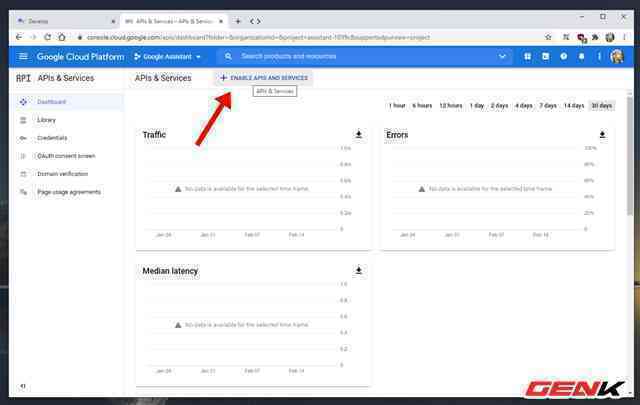640x405 pixels.
Task: Click the OAuth consent screen icon
Action: [x=23, y=156]
